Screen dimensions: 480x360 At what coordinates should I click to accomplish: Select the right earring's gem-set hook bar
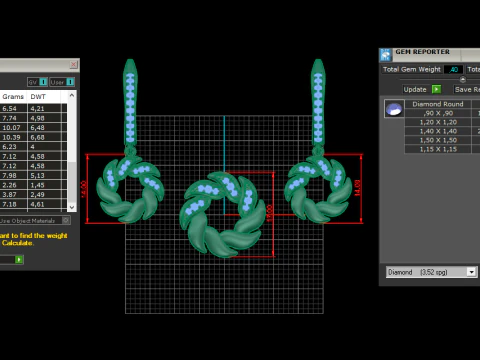coord(318,102)
